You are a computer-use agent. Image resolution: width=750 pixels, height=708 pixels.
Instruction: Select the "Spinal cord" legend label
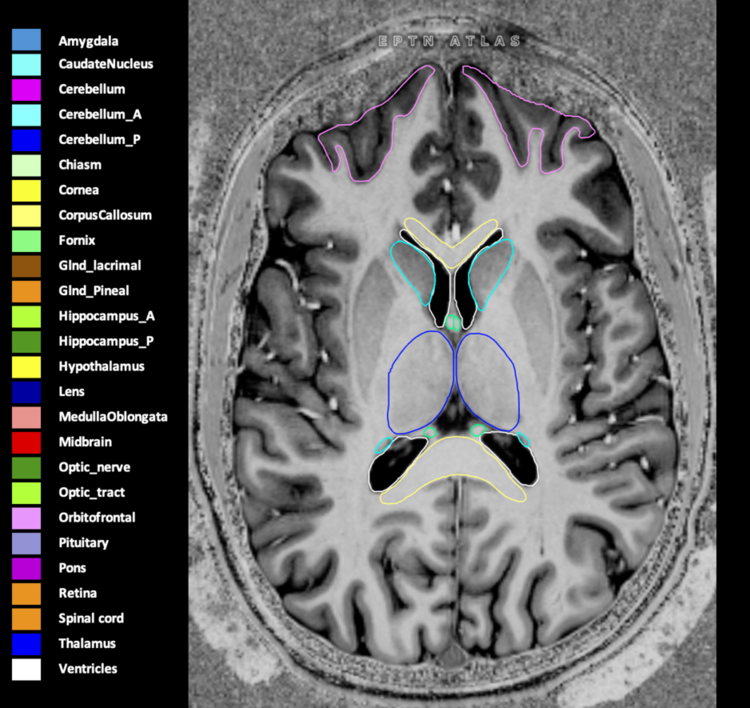point(91,619)
